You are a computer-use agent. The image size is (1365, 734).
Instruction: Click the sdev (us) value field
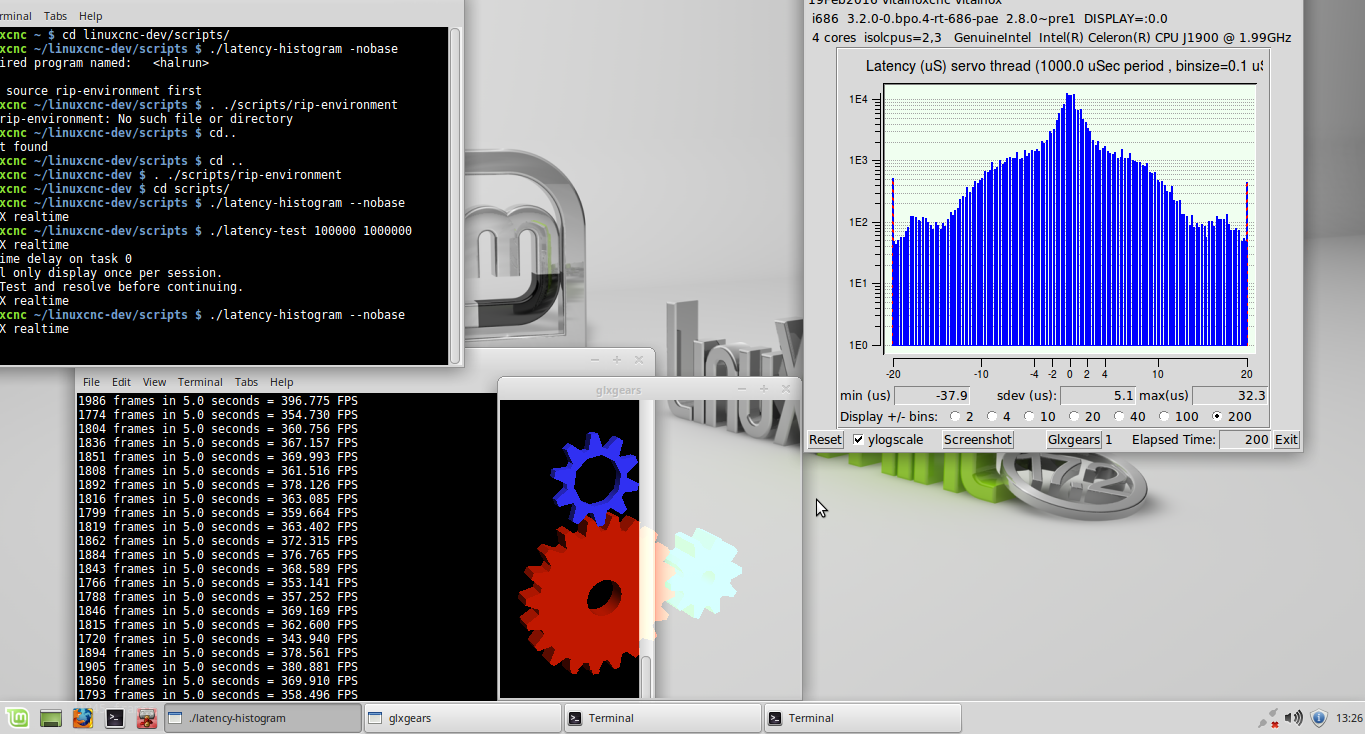click(x=1098, y=396)
